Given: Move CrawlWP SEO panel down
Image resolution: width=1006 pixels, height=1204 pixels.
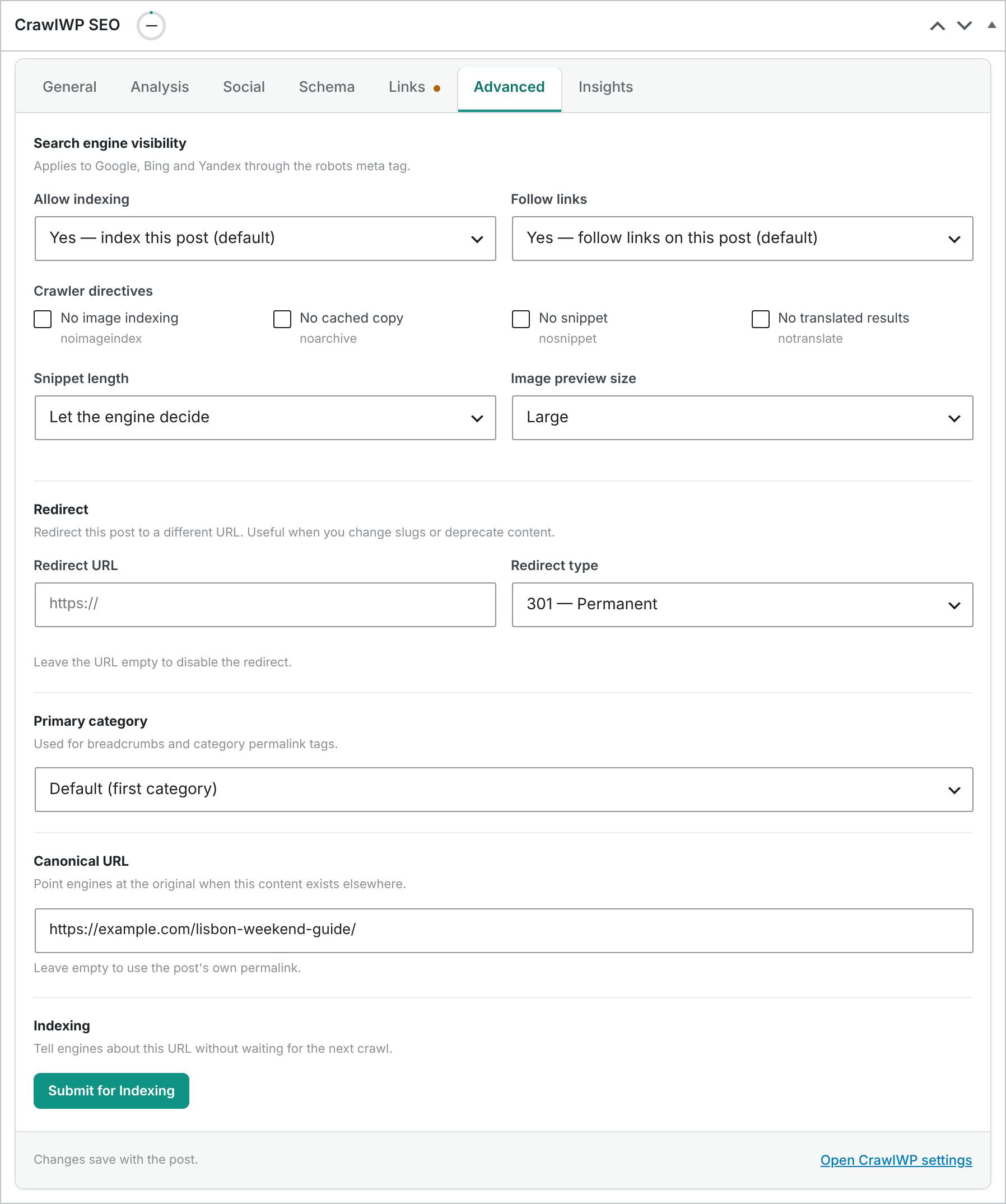Looking at the screenshot, I should click(965, 26).
